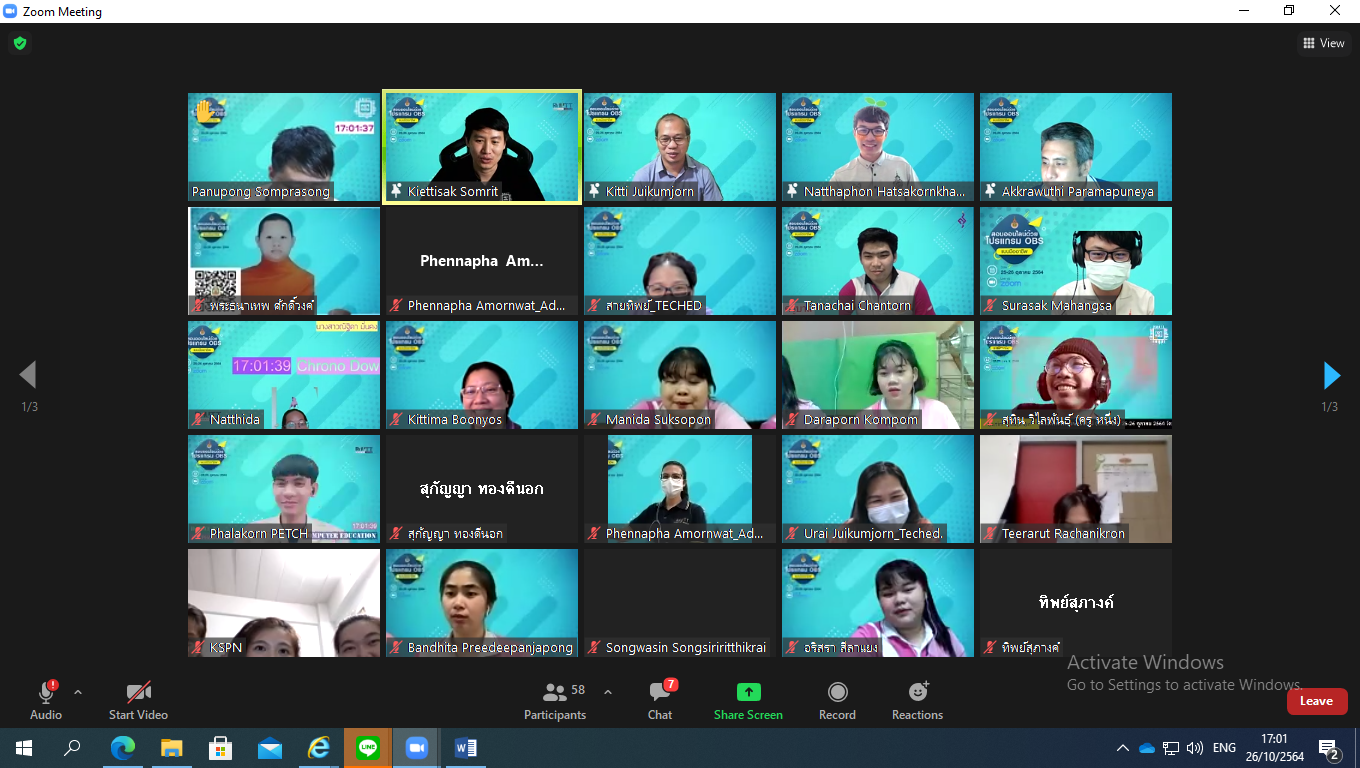The width and height of the screenshot is (1360, 768).
Task: Click the tile title Phennapha Am...
Action: [482, 261]
